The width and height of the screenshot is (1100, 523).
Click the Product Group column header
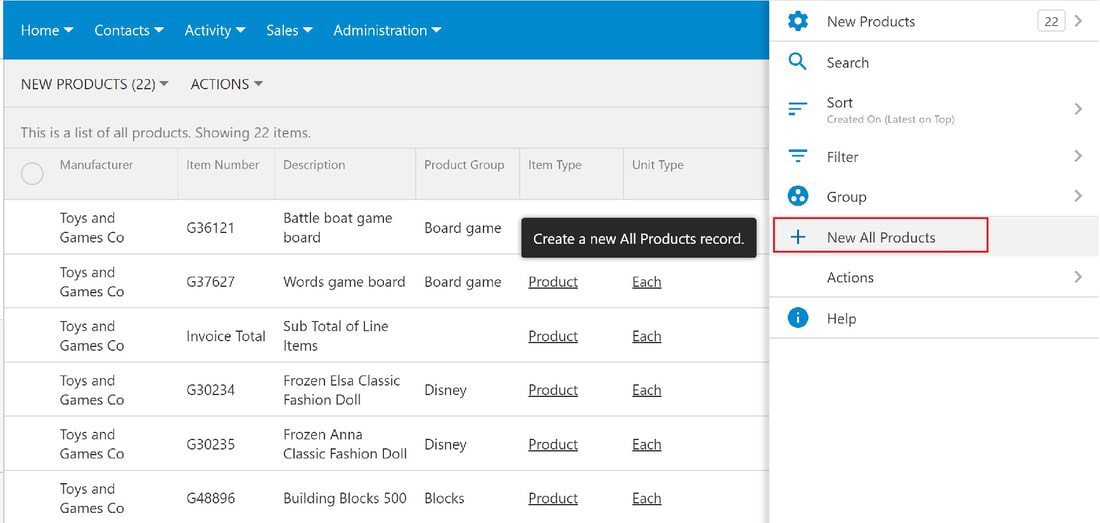pos(464,165)
